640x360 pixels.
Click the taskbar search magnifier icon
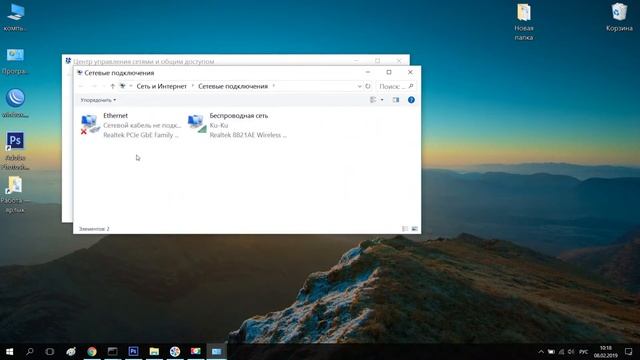[x=29, y=351]
